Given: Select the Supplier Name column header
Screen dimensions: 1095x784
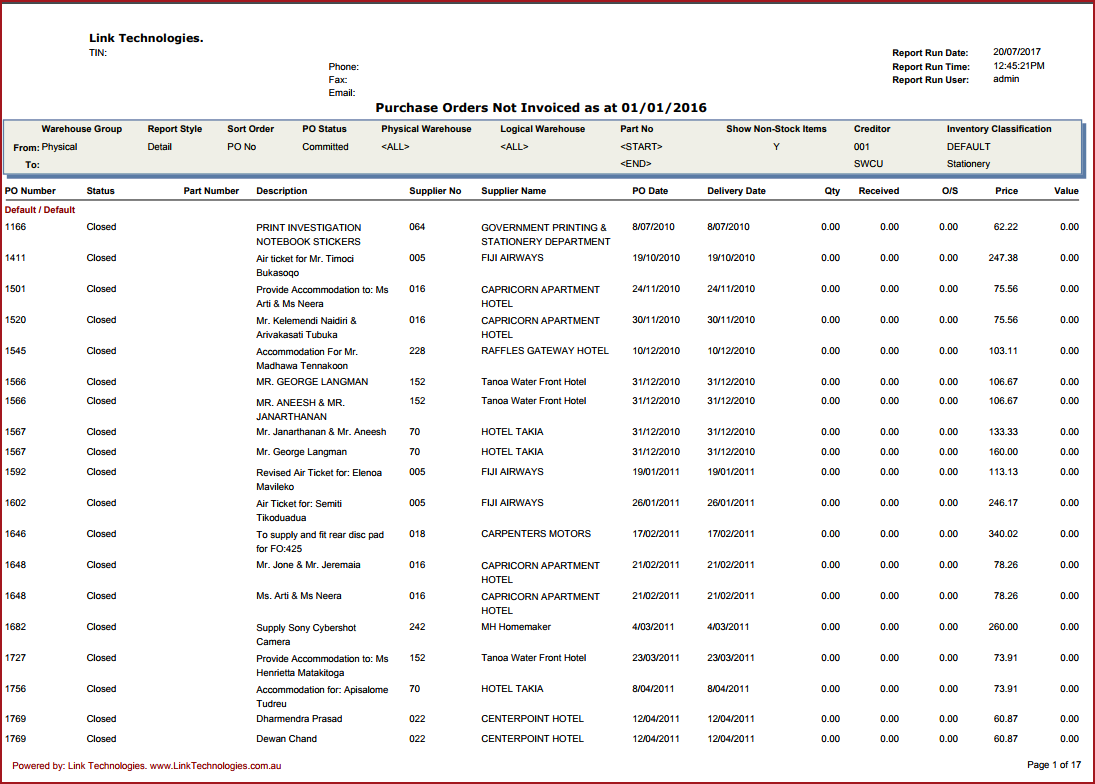Looking at the screenshot, I should [514, 191].
